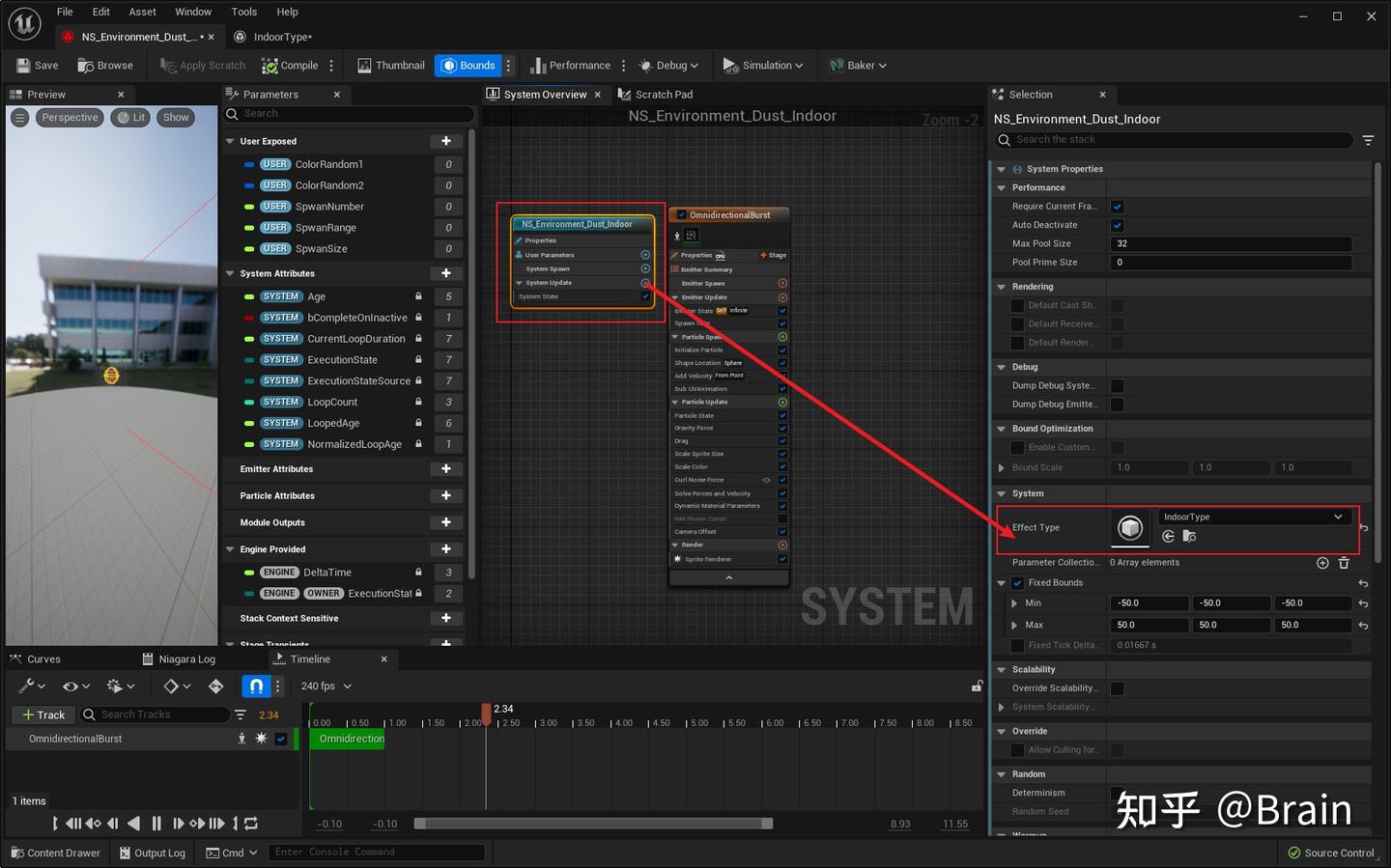Open the Content Drawer
The height and width of the screenshot is (868, 1391).
point(55,853)
